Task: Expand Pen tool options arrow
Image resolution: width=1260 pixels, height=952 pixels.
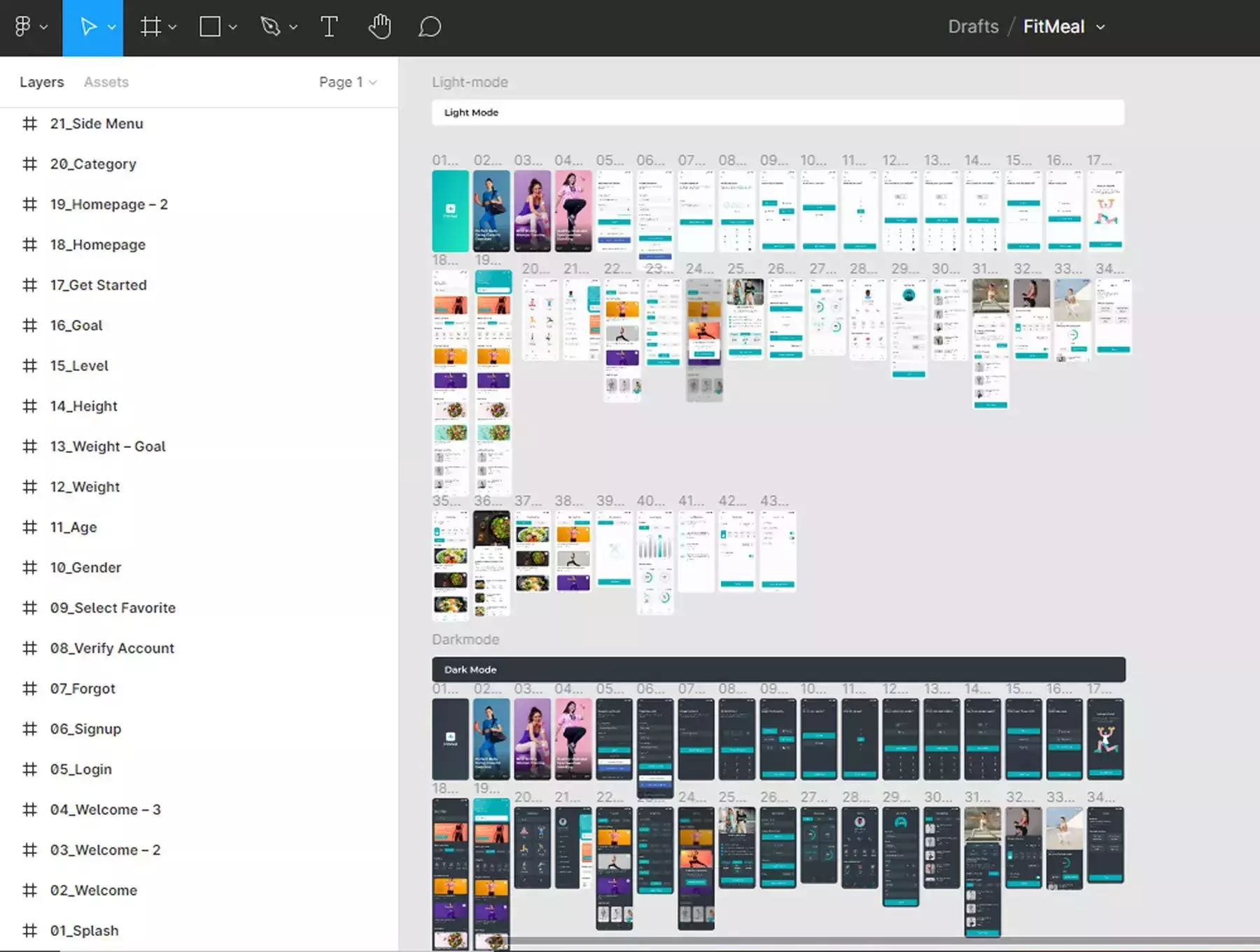Action: tap(293, 27)
